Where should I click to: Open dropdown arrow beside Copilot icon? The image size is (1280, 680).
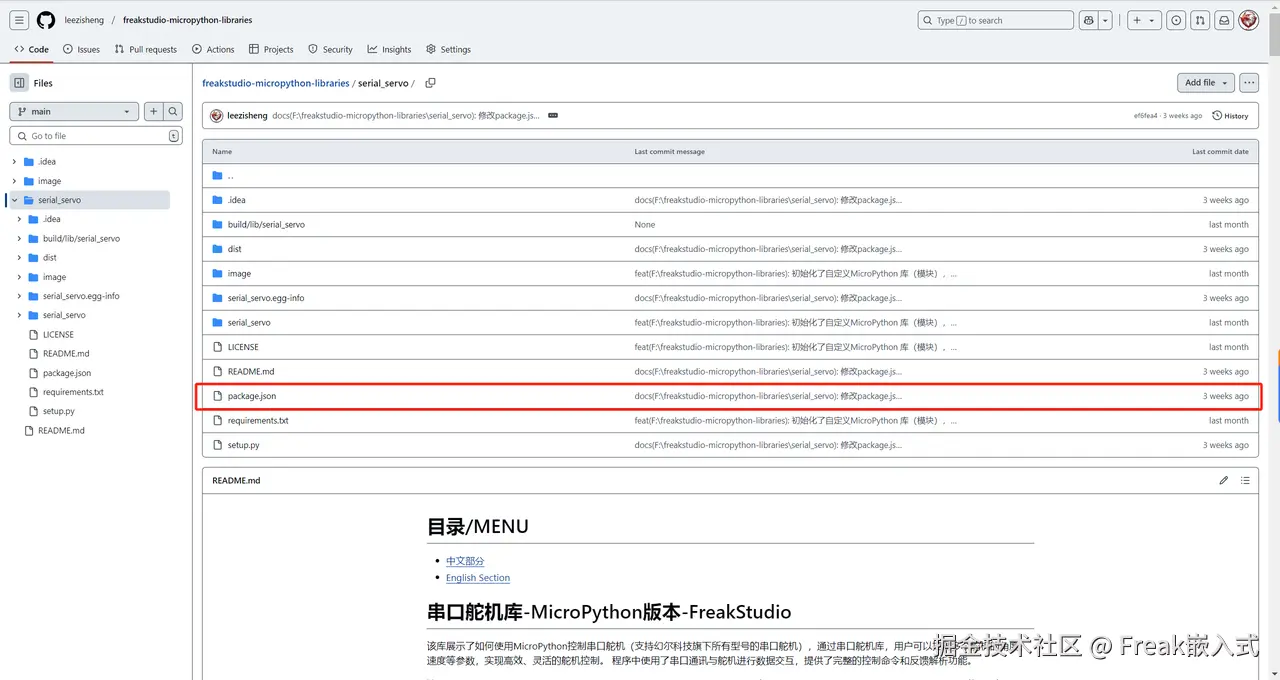(1106, 20)
